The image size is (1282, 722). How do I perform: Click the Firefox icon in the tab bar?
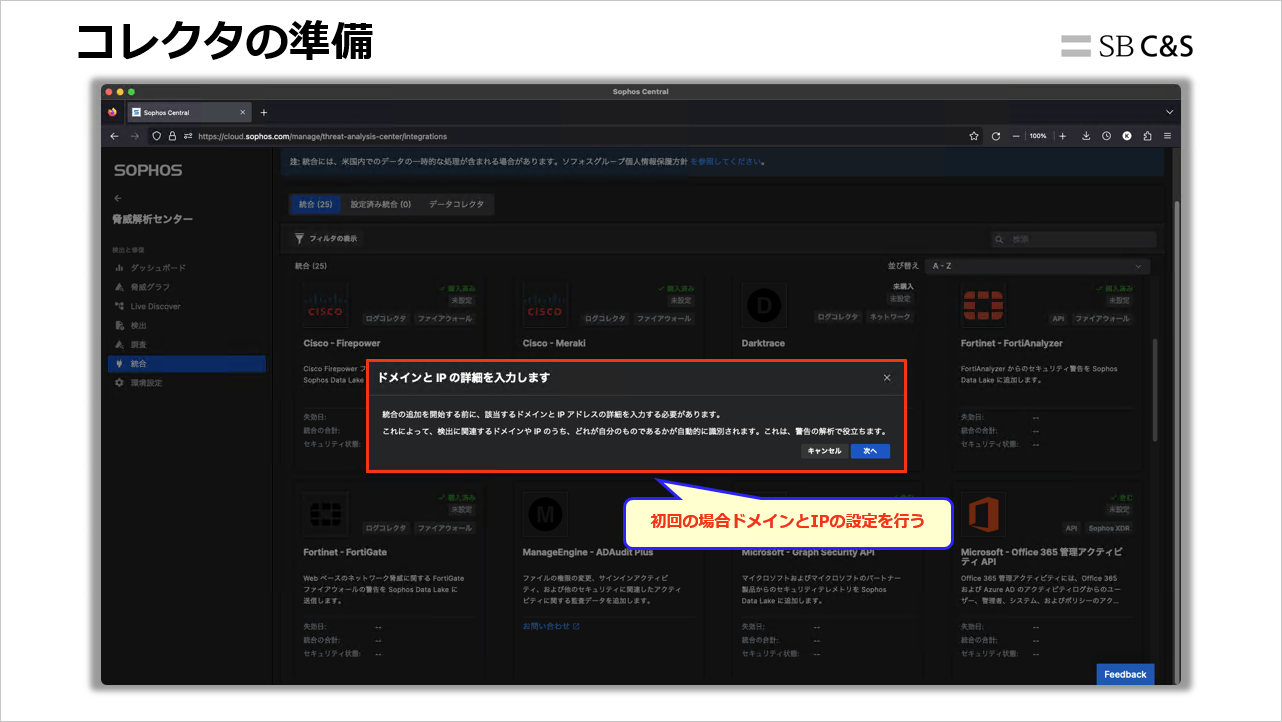click(x=113, y=112)
